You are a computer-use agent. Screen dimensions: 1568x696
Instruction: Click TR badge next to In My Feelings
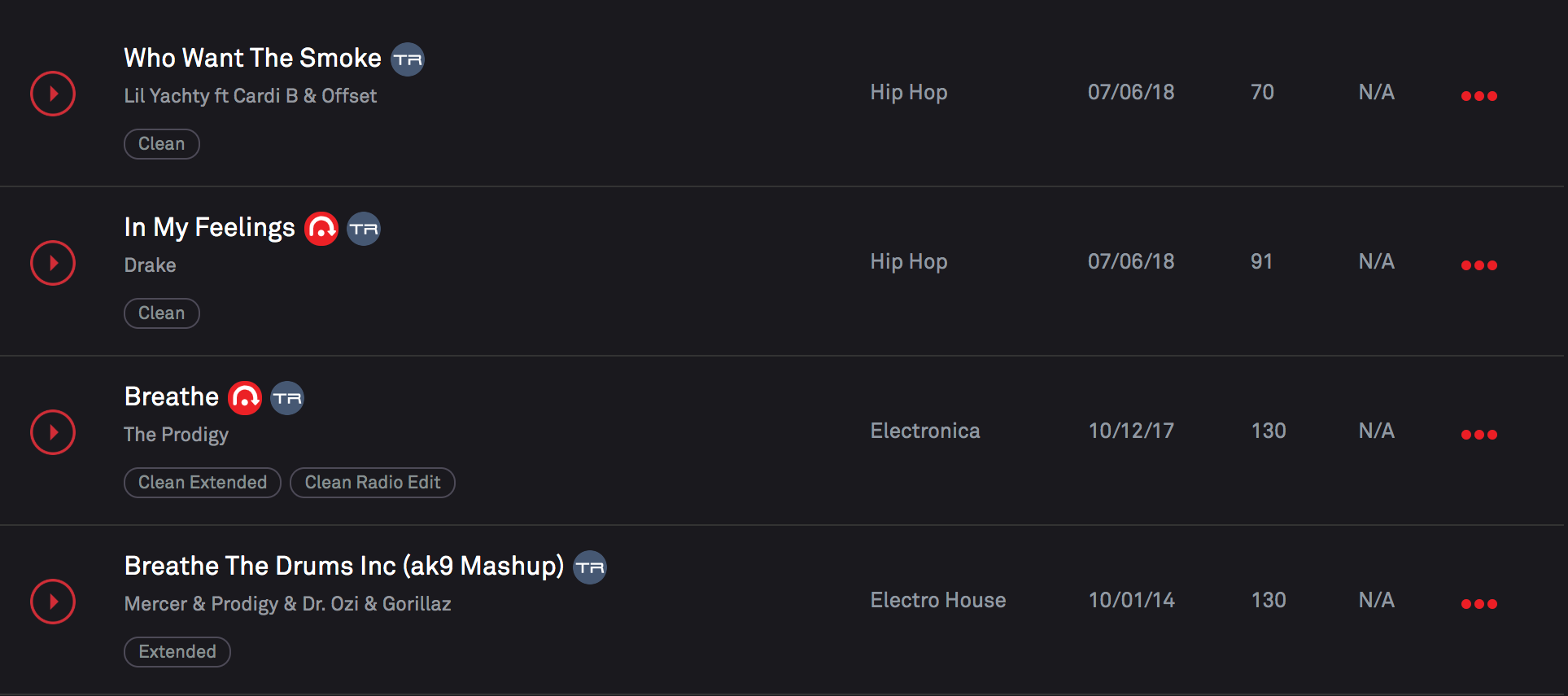[x=364, y=229]
